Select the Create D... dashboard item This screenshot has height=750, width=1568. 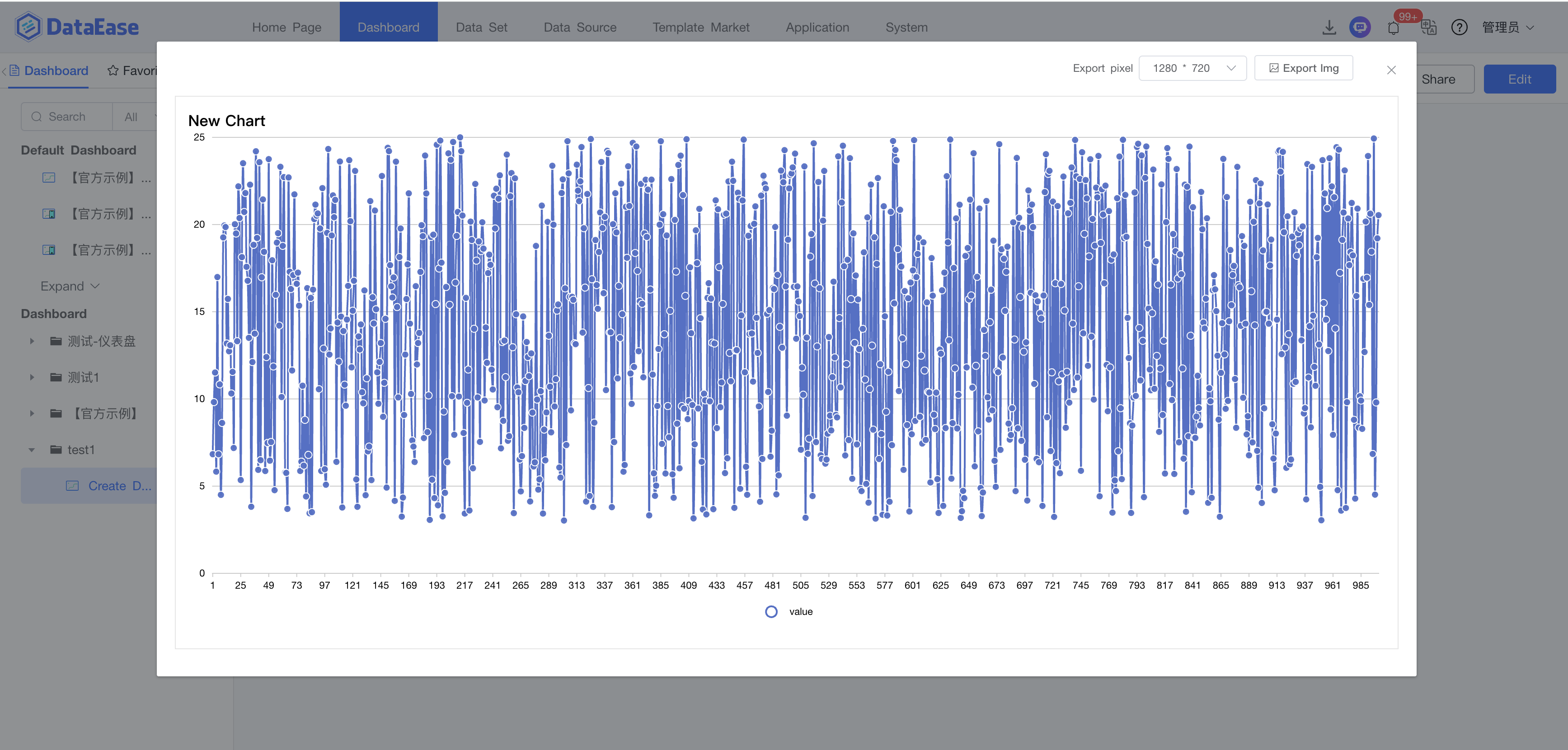tap(119, 486)
